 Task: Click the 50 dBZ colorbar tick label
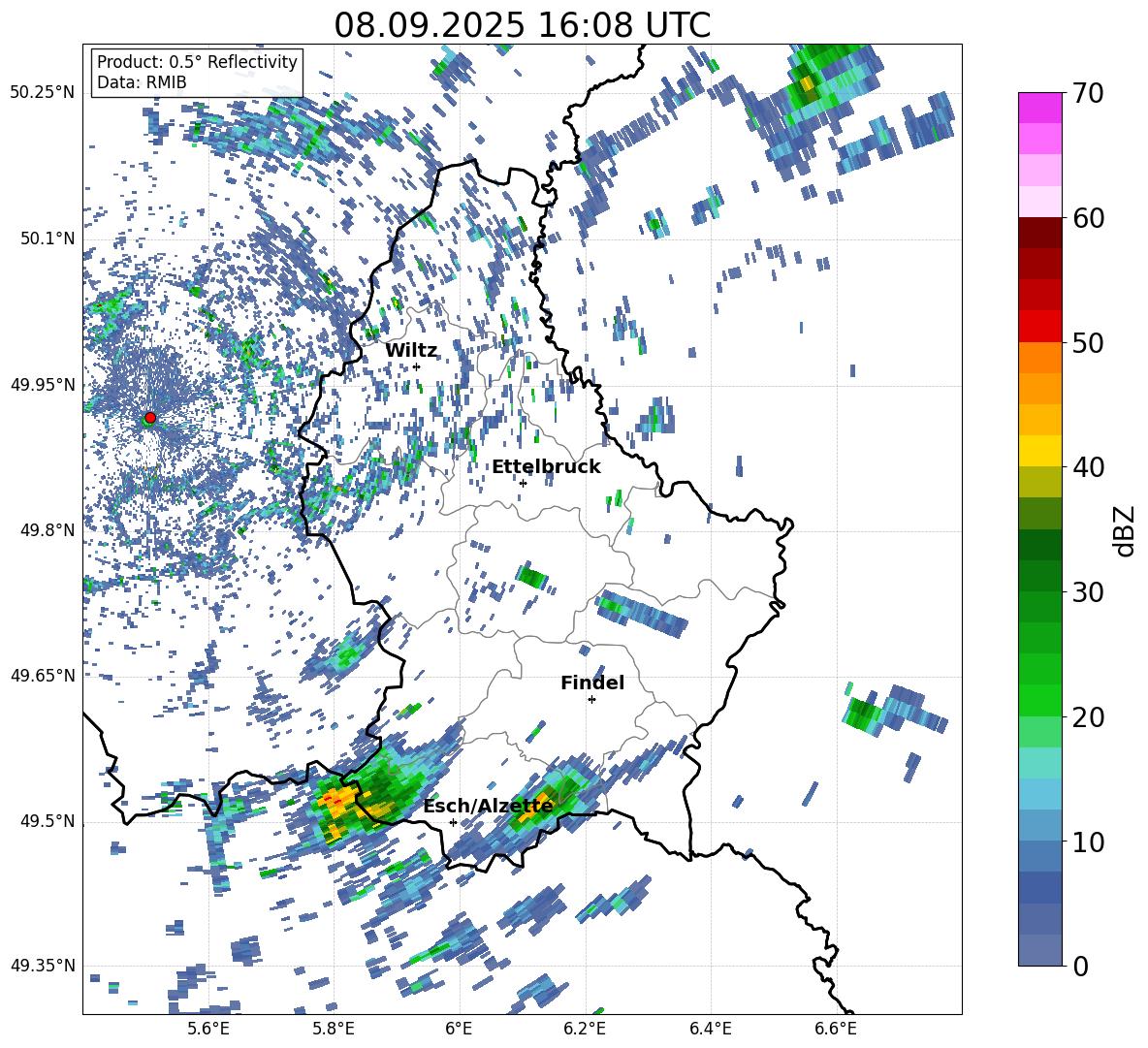1087,342
